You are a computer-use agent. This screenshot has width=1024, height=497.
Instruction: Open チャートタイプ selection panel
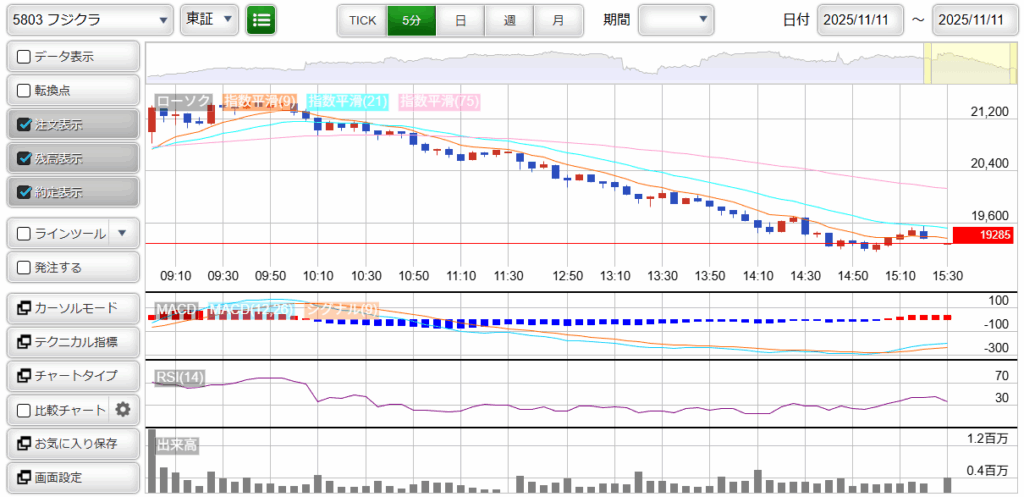pos(72,376)
